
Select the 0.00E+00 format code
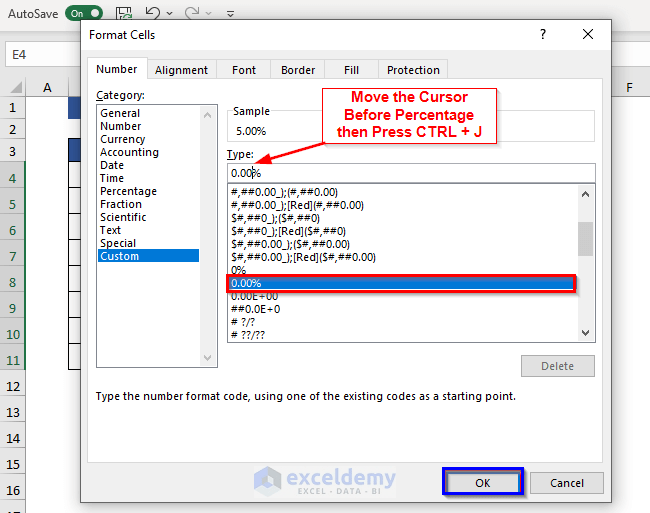(x=403, y=296)
